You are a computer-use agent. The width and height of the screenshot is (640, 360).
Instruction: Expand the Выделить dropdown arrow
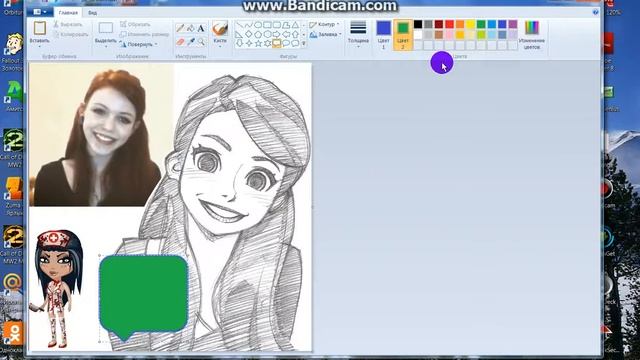(x=106, y=47)
